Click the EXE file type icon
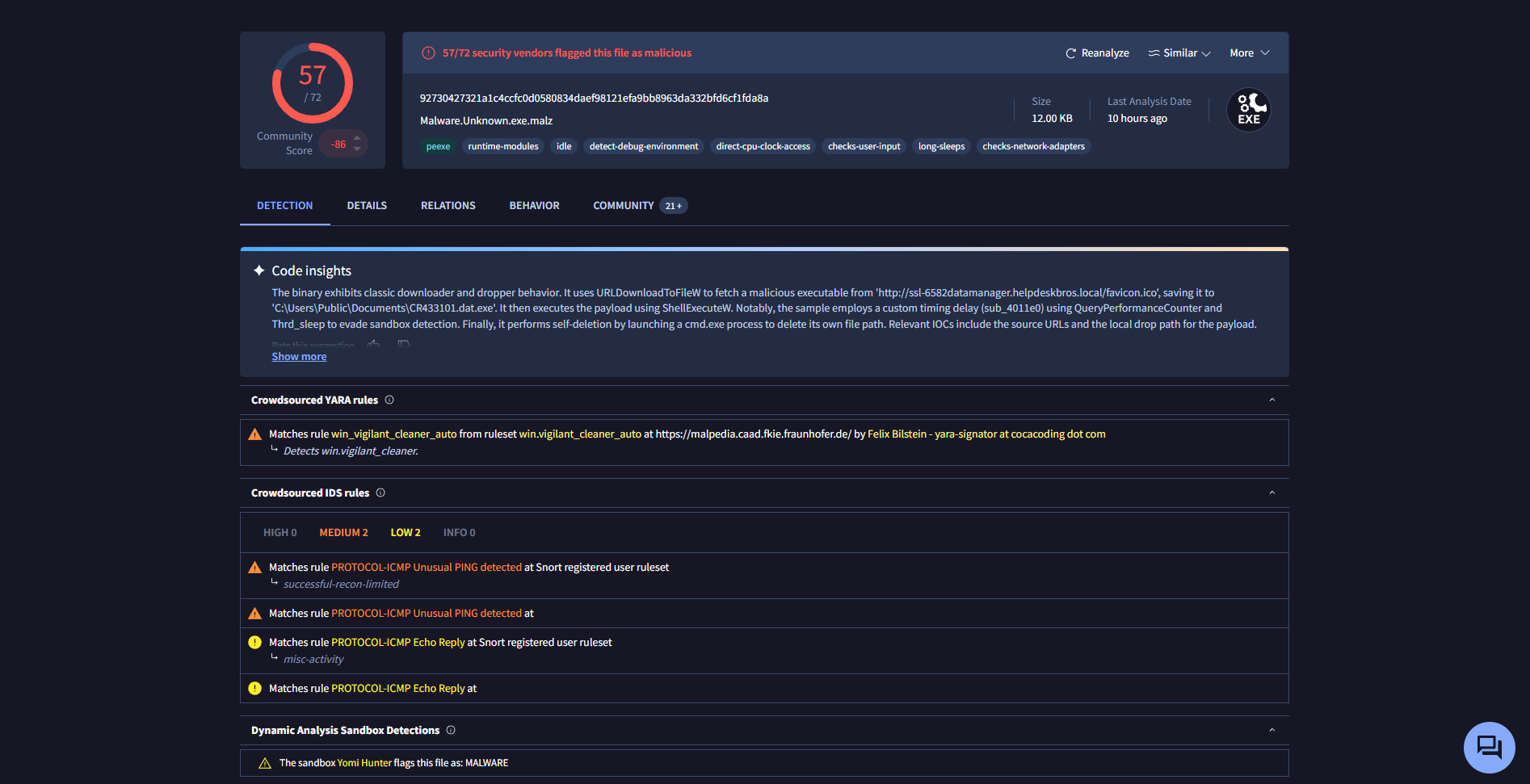Viewport: 1530px width, 784px height. pyautogui.click(x=1248, y=110)
